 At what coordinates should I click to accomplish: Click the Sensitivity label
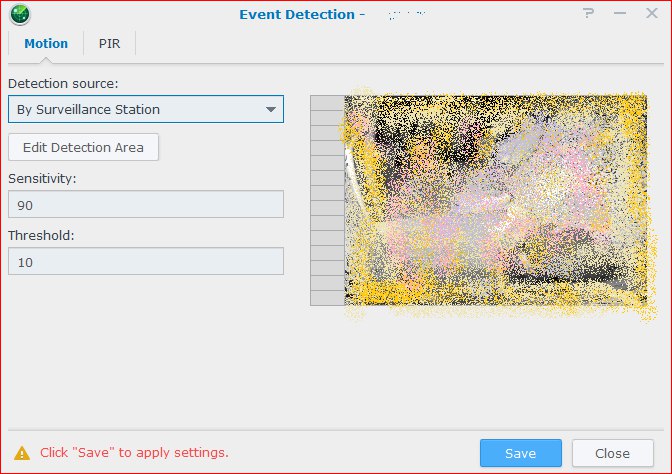[42, 178]
